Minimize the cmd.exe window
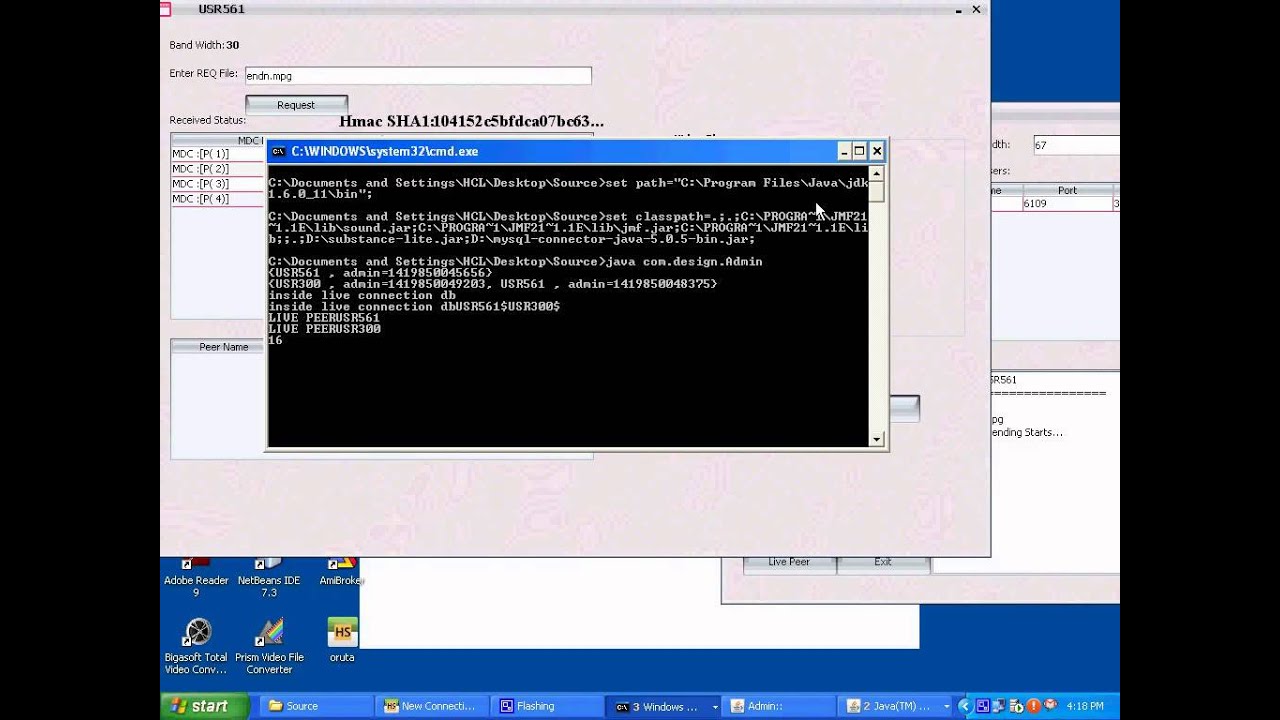Viewport: 1280px width, 720px height. pyautogui.click(x=844, y=151)
